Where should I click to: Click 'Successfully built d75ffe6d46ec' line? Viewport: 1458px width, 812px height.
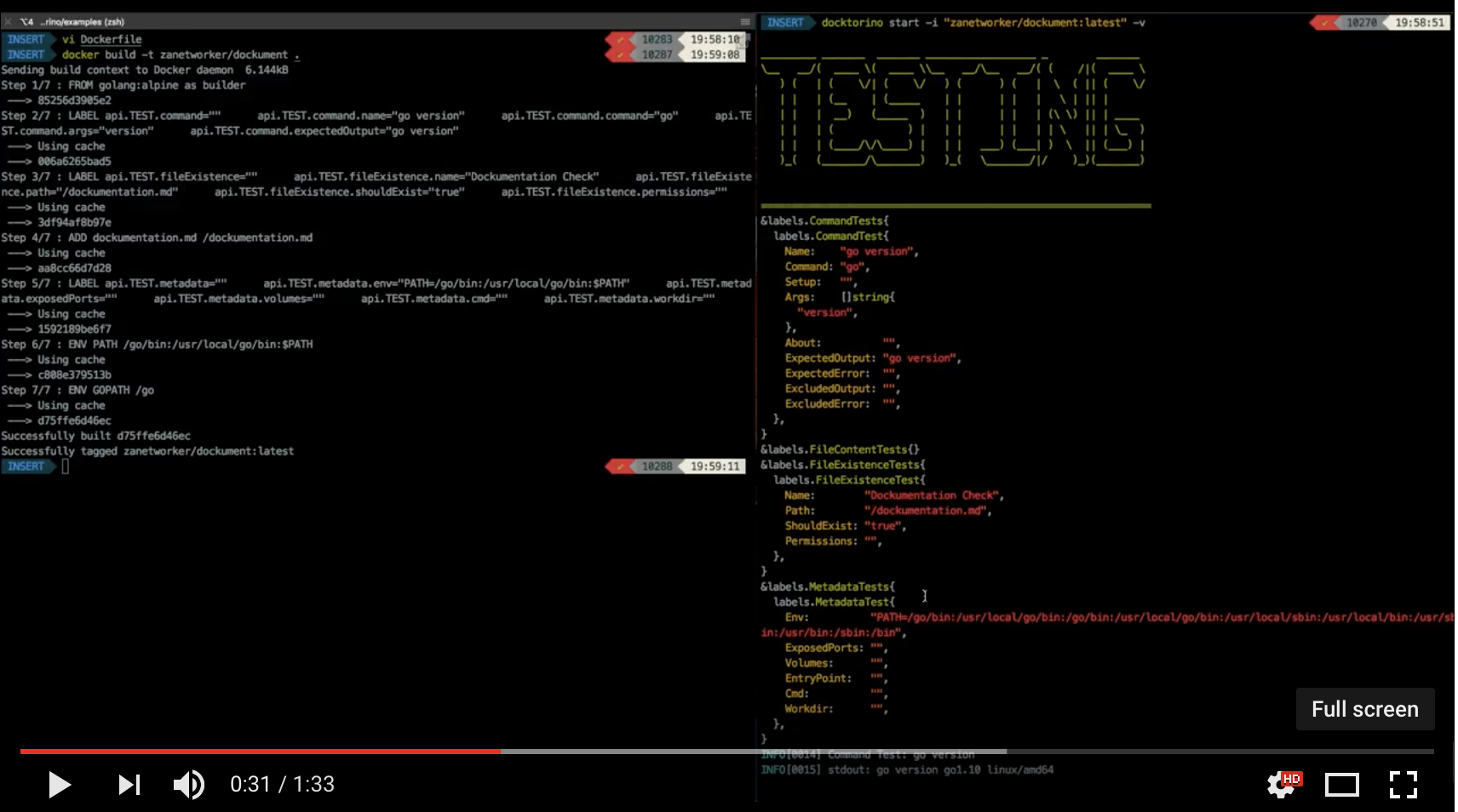click(x=95, y=436)
